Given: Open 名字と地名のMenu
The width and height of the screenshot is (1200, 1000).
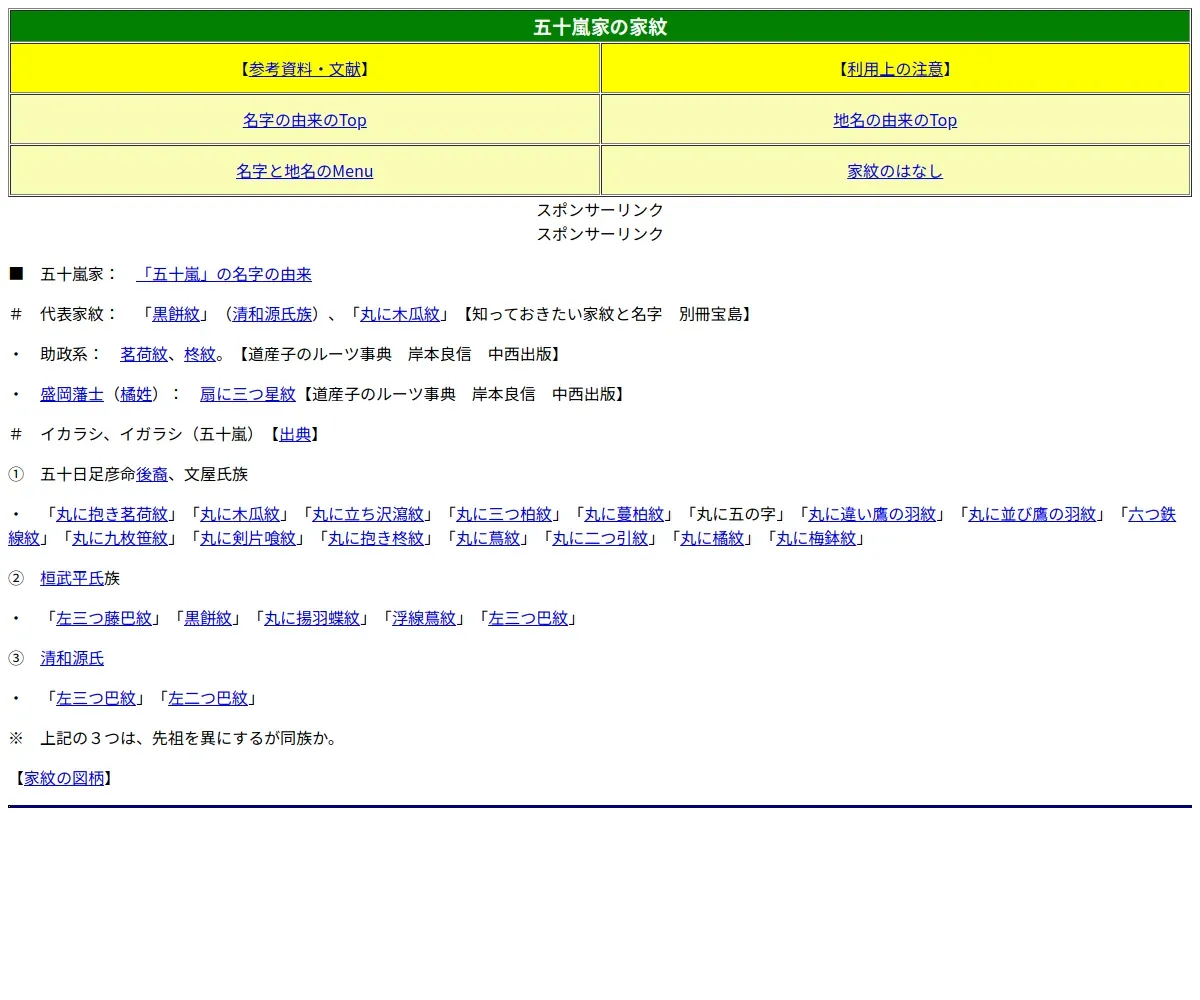Looking at the screenshot, I should pyautogui.click(x=305, y=171).
